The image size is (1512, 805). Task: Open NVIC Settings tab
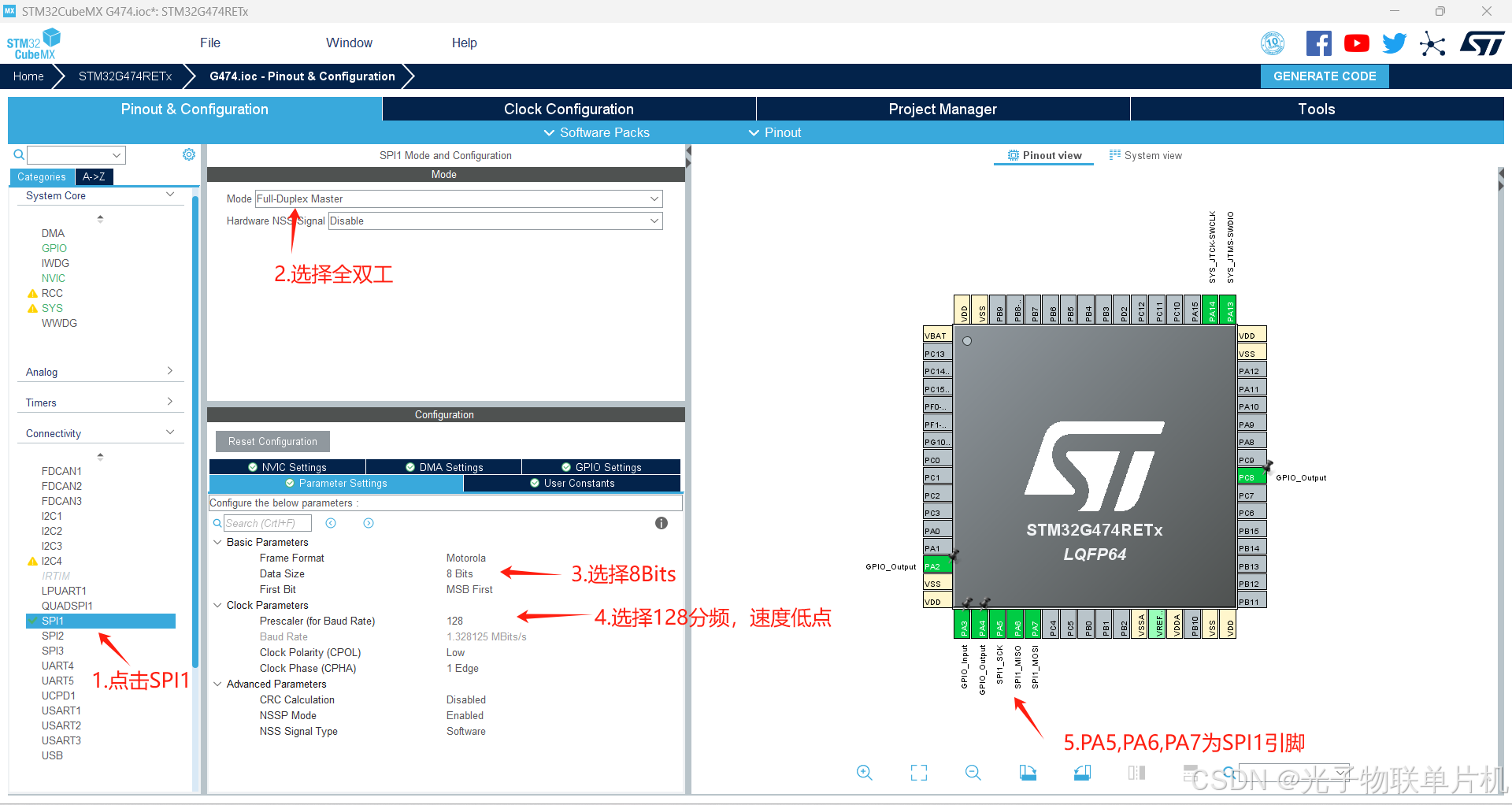point(287,467)
